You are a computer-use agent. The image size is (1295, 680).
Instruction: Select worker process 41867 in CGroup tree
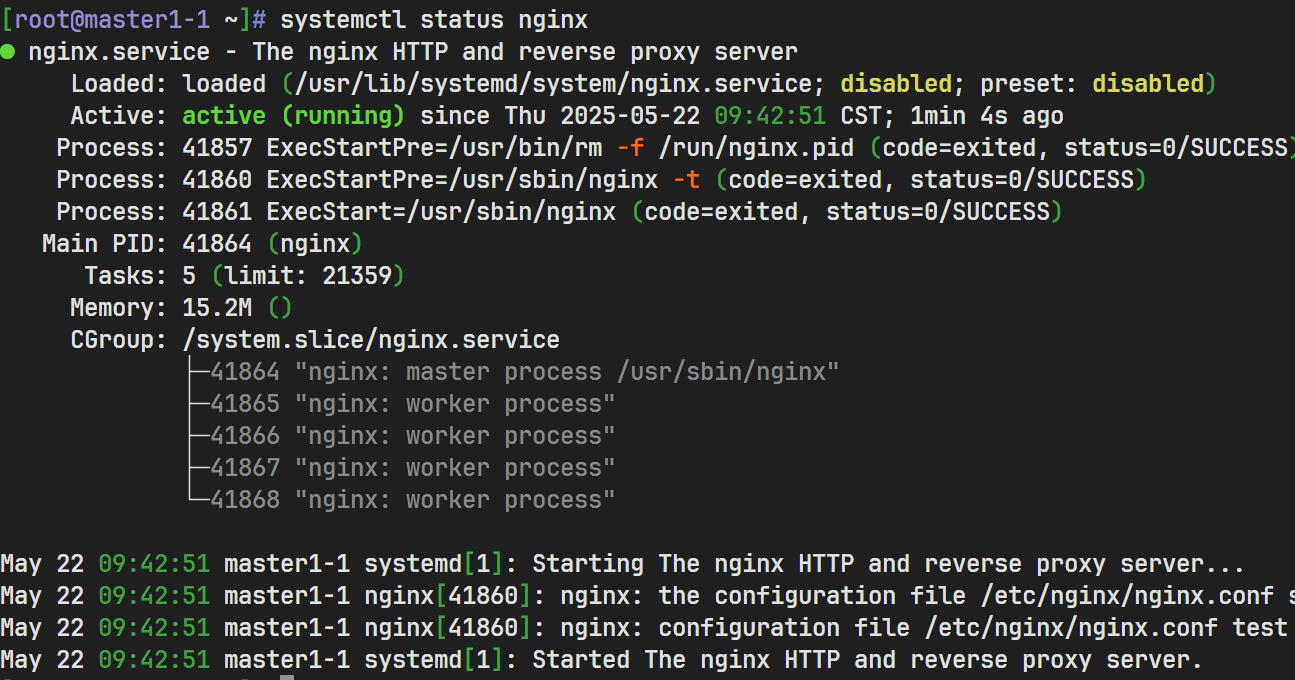pyautogui.click(x=412, y=468)
